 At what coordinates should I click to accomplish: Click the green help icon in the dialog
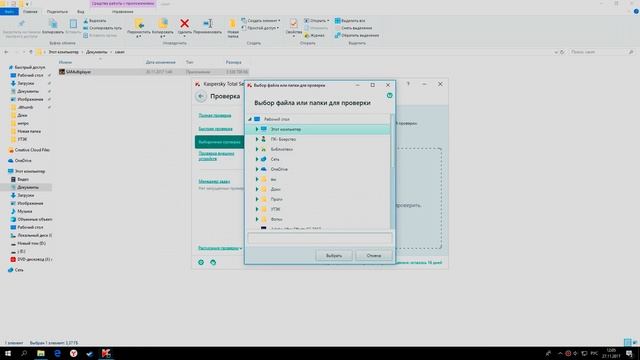389,96
